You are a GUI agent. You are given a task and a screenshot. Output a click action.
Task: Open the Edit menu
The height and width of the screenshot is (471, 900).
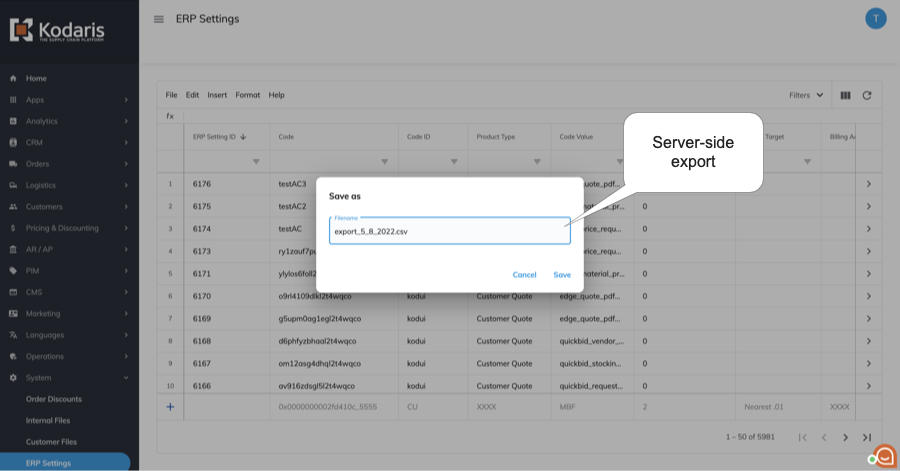192,95
